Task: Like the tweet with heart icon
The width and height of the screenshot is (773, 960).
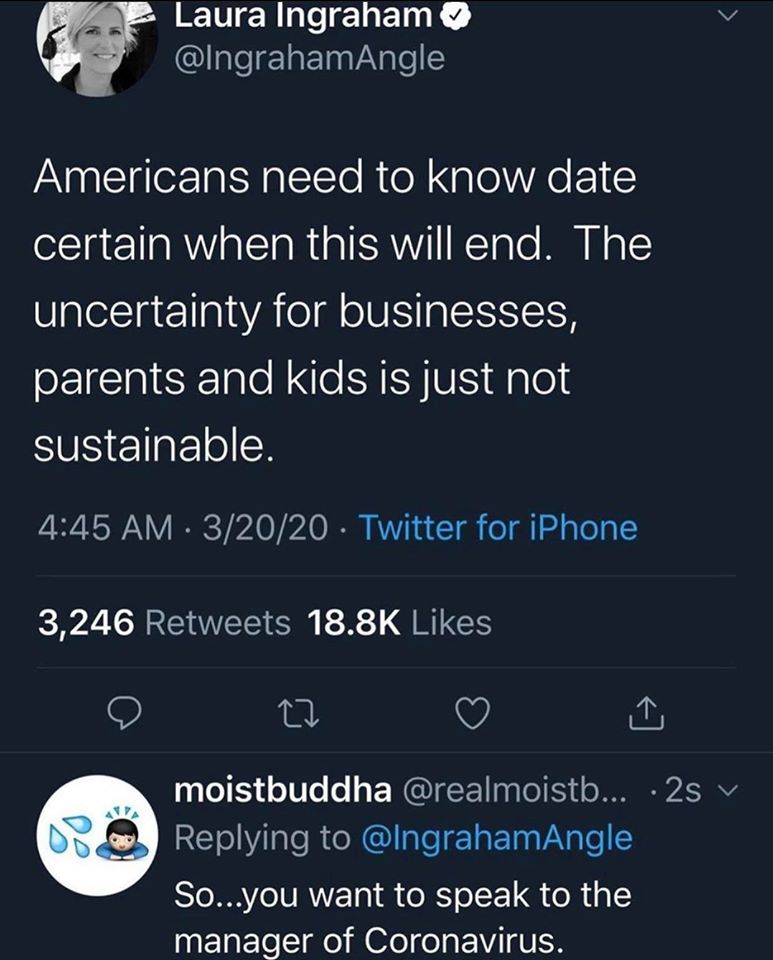Action: [x=473, y=713]
